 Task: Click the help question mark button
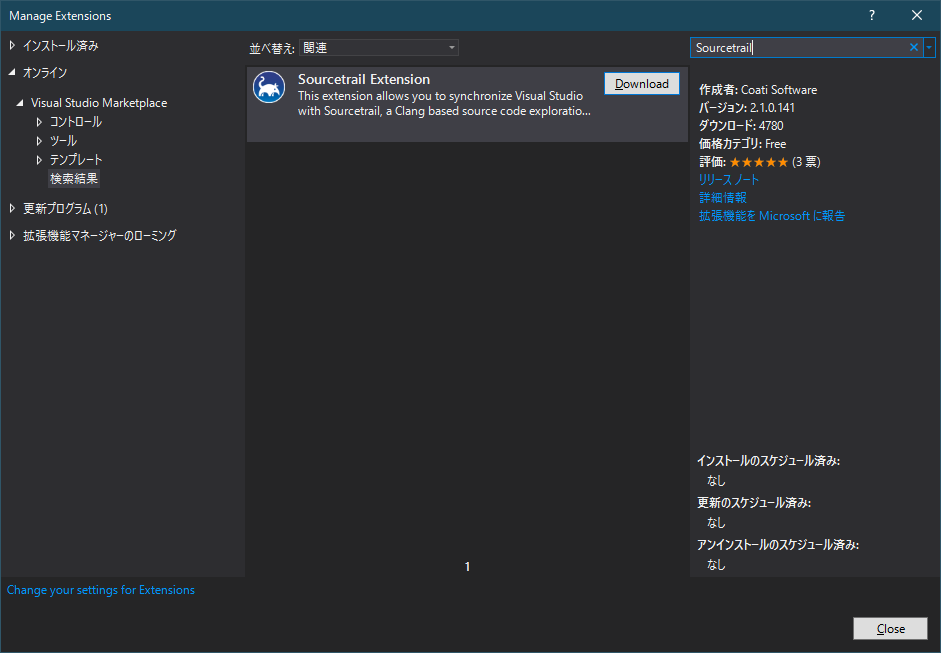pos(872,15)
